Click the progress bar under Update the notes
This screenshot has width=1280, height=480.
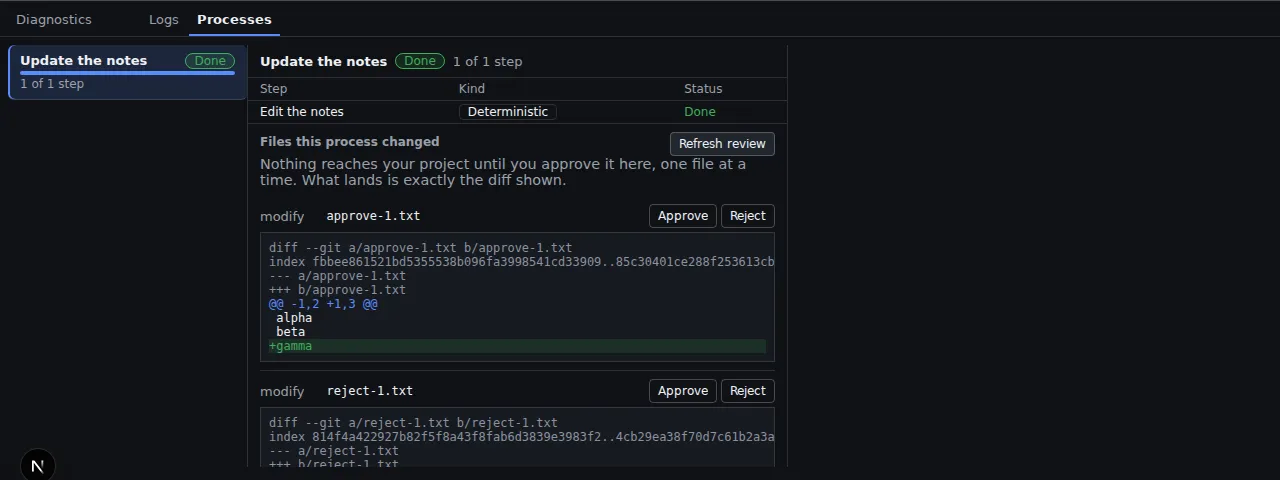coord(128,73)
